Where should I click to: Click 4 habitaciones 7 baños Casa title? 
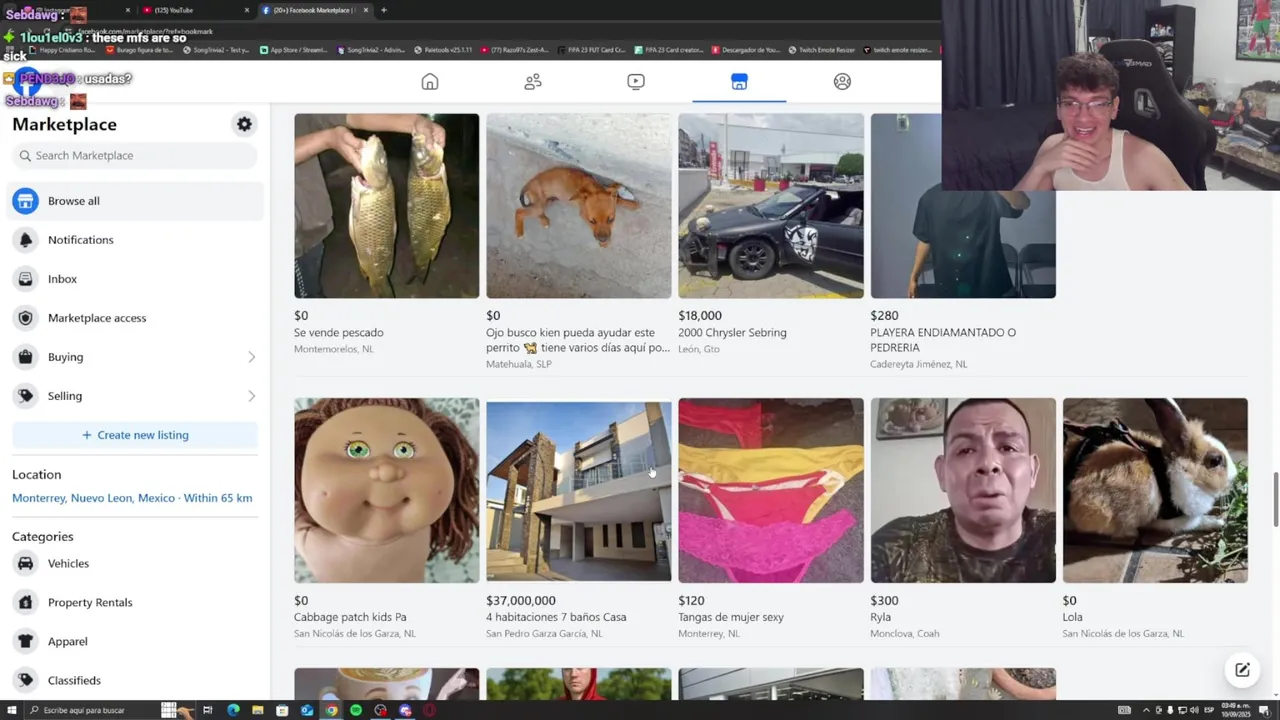tap(556, 617)
